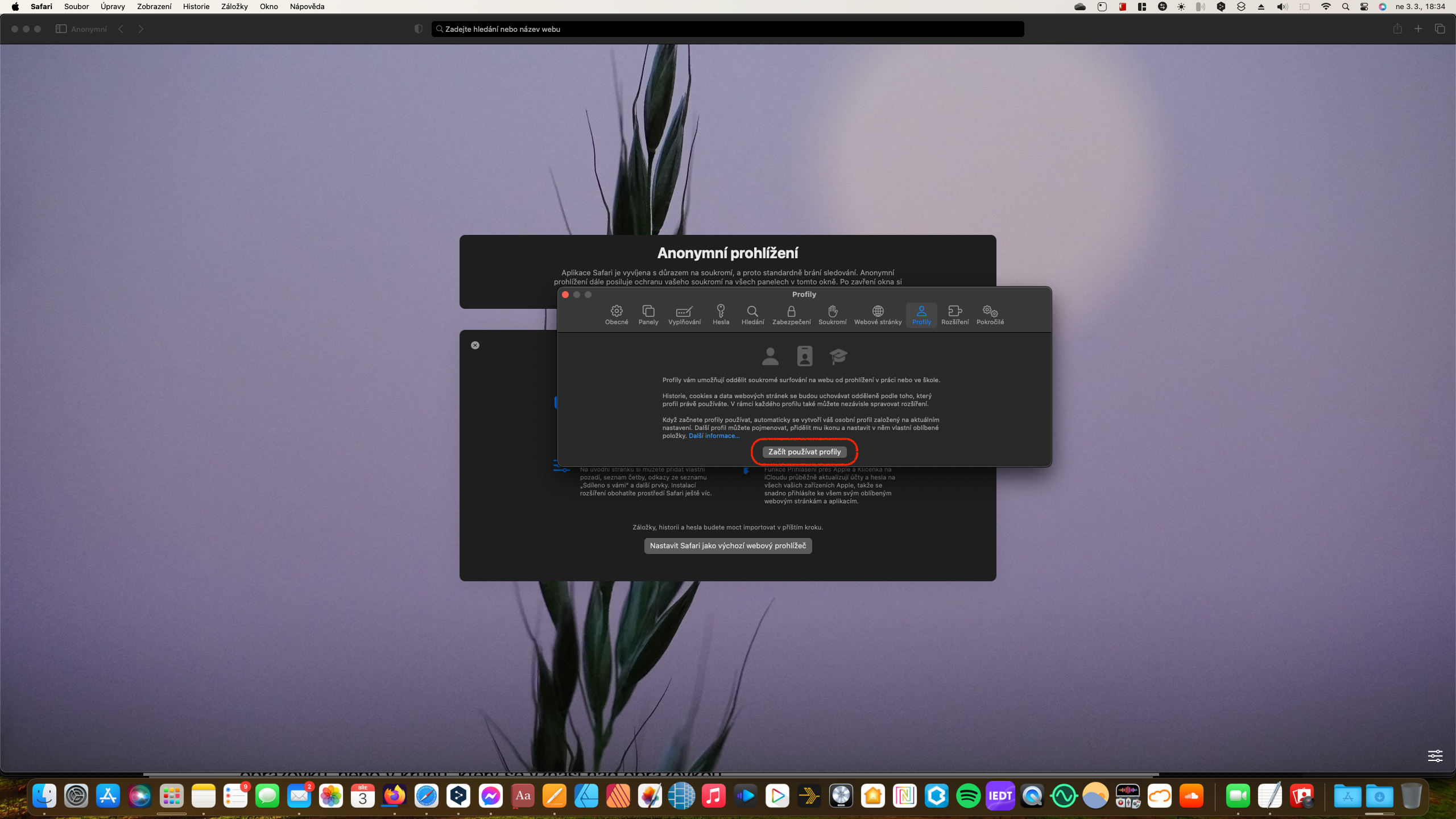Open the Další informace link
Screen dimensions: 1456x819
click(x=714, y=436)
